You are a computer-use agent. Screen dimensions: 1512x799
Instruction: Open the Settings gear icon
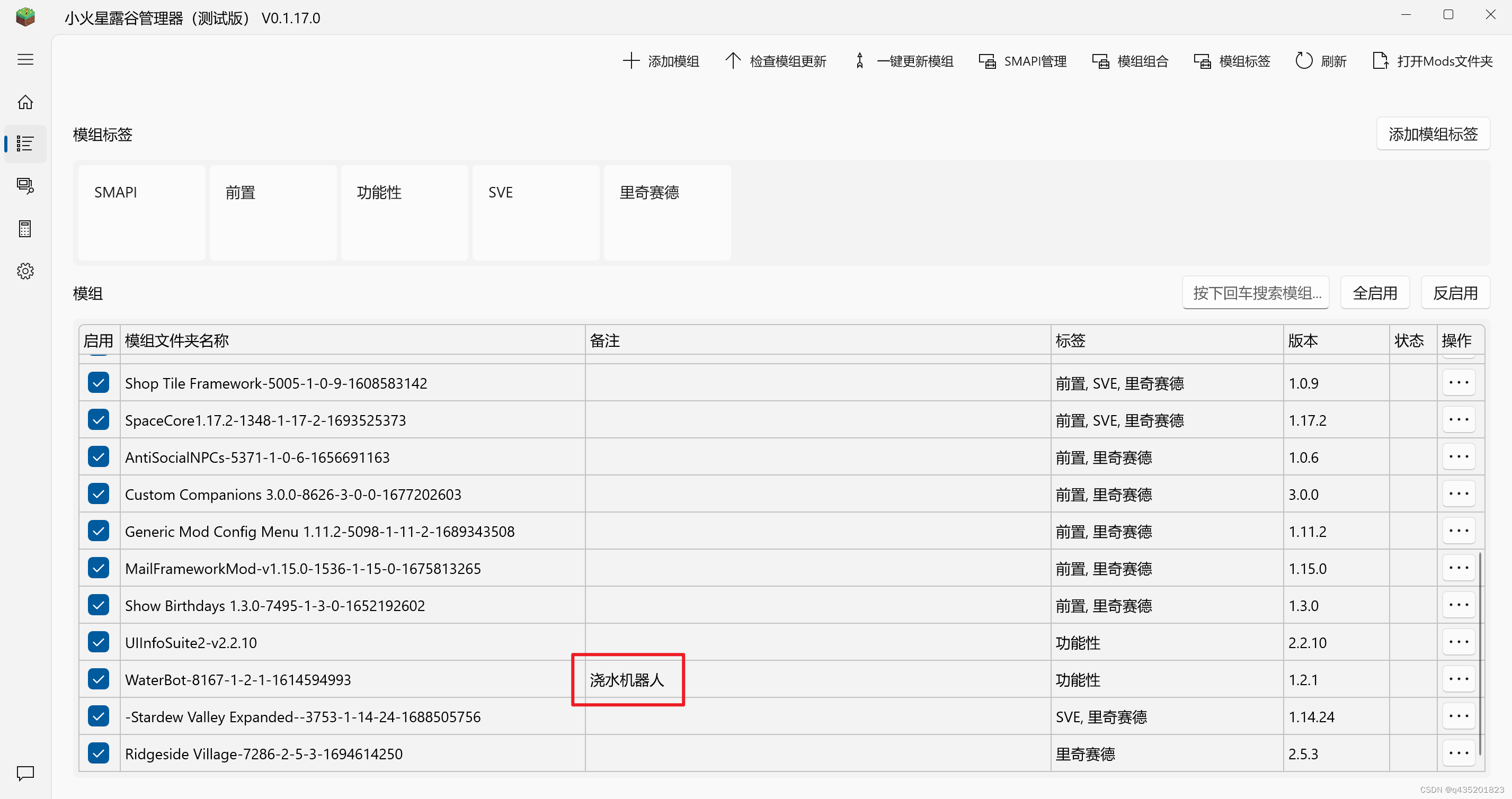tap(25, 271)
